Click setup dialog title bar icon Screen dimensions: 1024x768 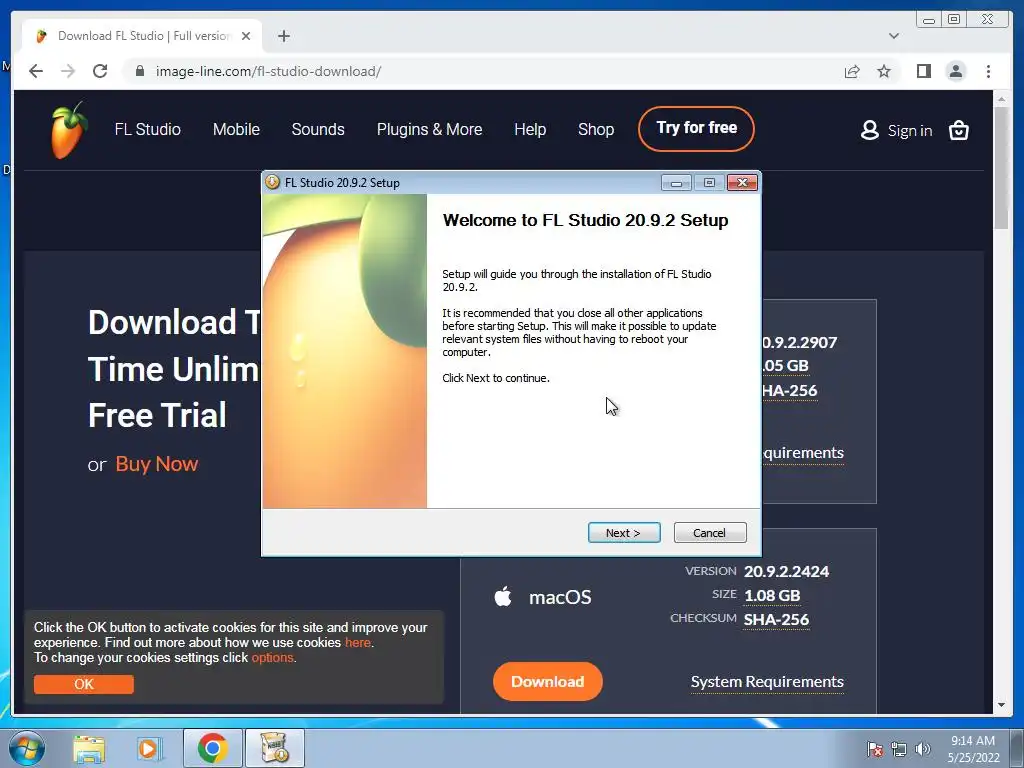(273, 182)
